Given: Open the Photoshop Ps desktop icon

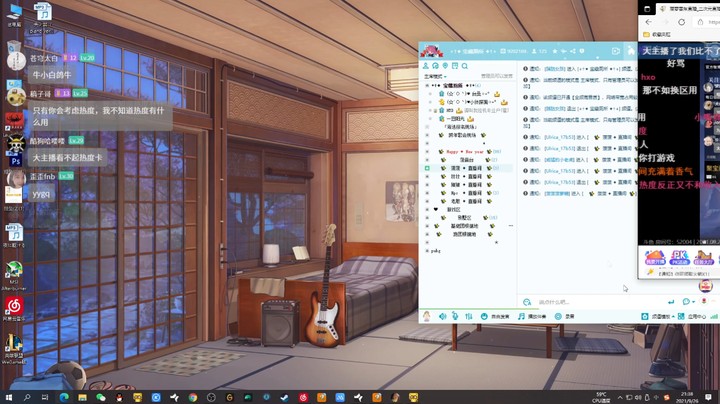Looking at the screenshot, I should (x=15, y=161).
